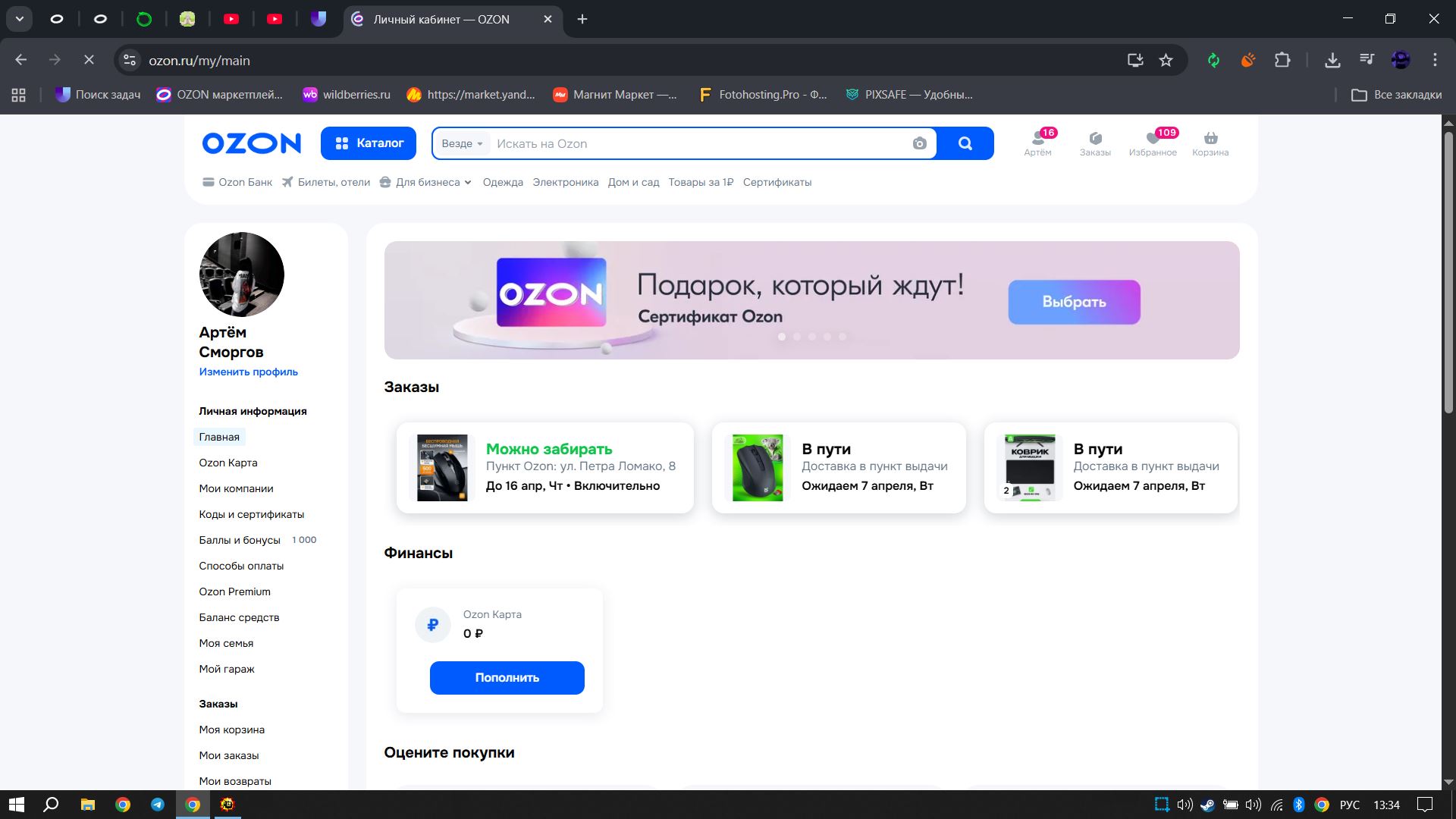1456x819 pixels.
Task: Open Баллы и бонусы sidebar item
Action: coord(240,540)
